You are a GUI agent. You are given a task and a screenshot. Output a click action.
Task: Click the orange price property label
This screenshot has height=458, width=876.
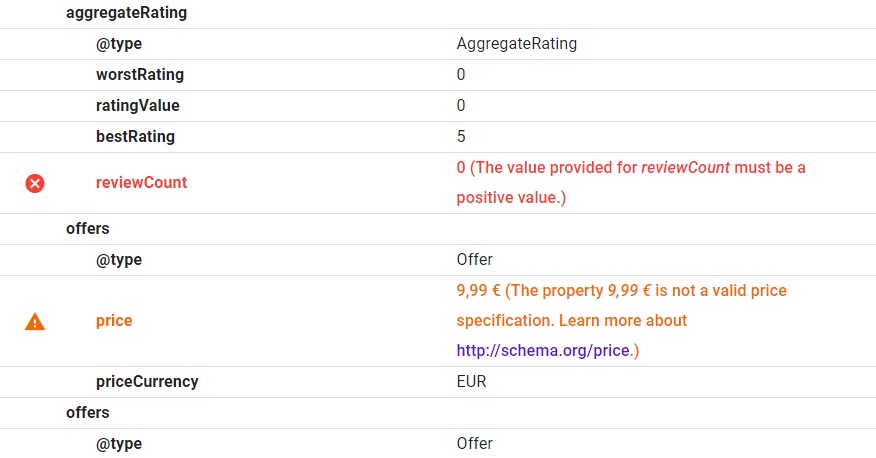coord(114,321)
